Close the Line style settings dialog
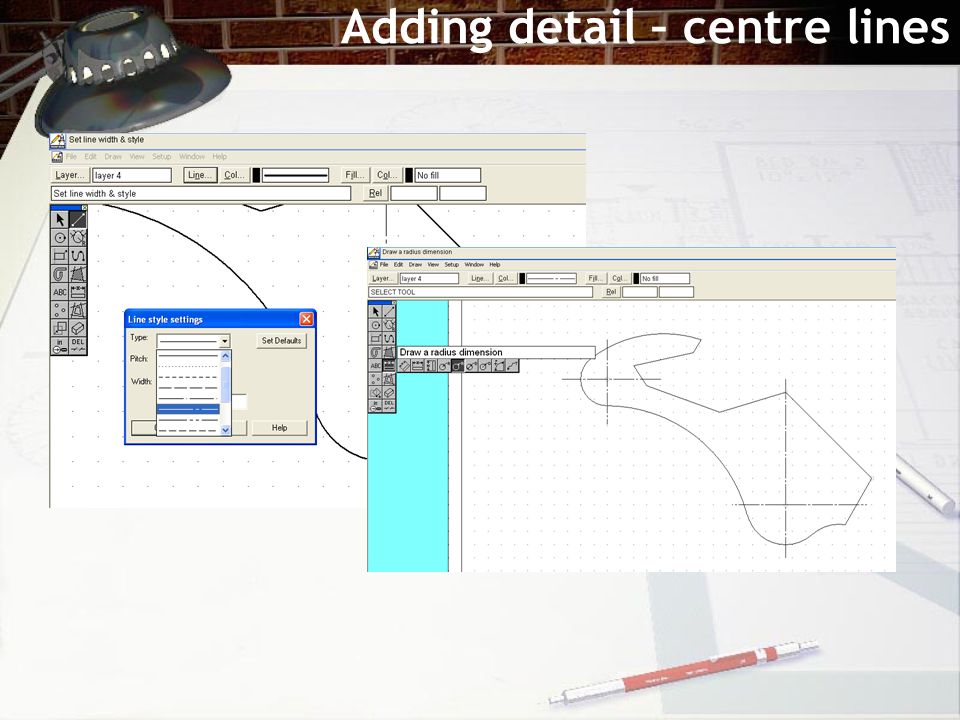960x720 pixels. (306, 319)
